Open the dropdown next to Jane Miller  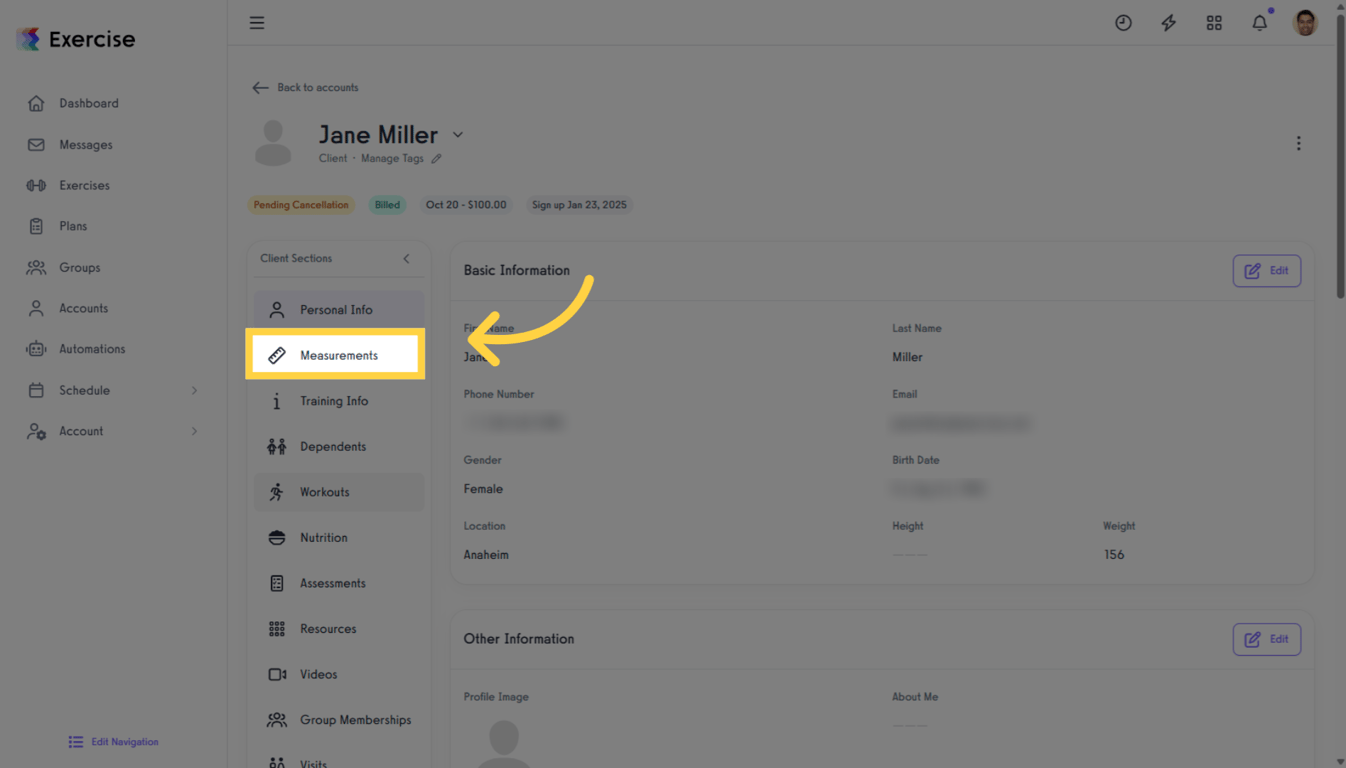pos(458,134)
